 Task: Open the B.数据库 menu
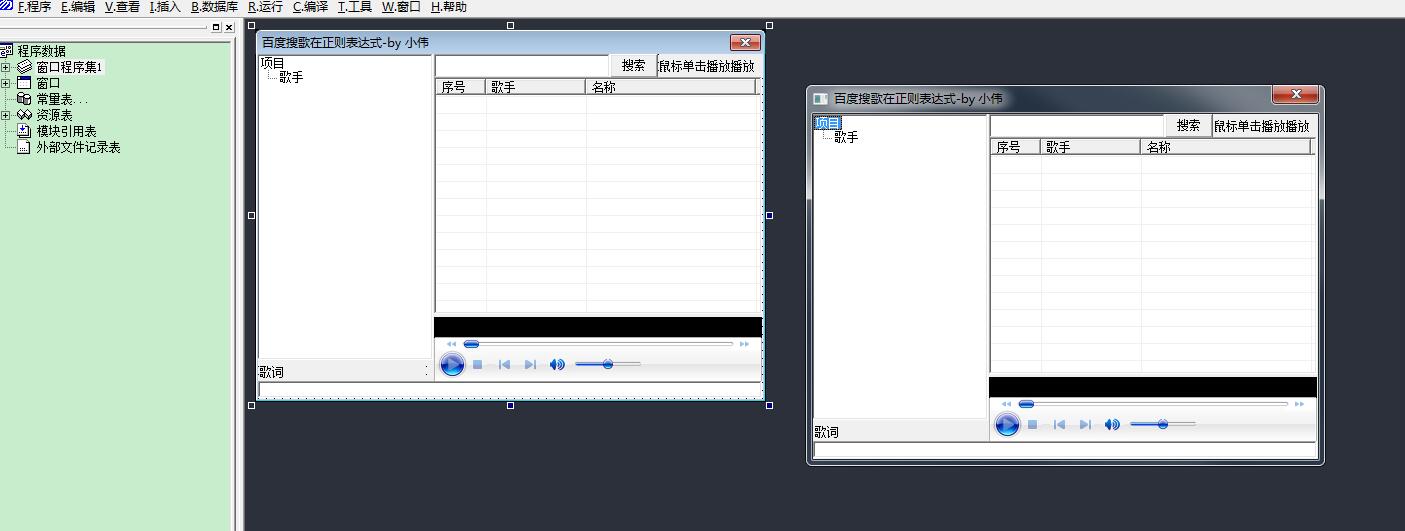tap(214, 7)
